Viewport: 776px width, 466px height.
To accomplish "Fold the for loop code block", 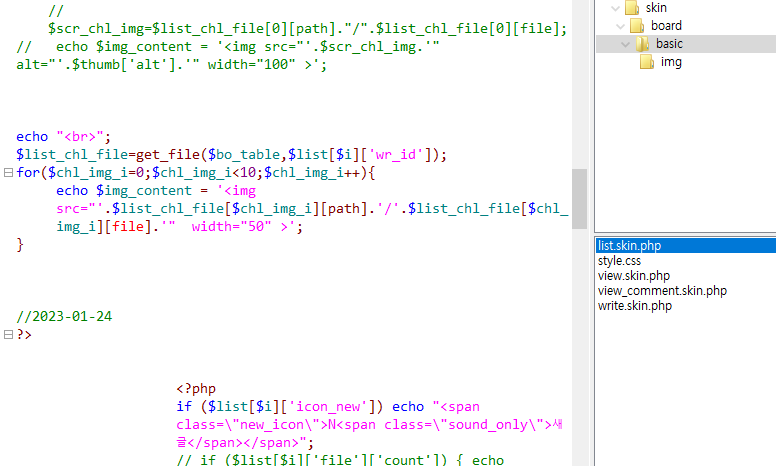I will point(9,173).
